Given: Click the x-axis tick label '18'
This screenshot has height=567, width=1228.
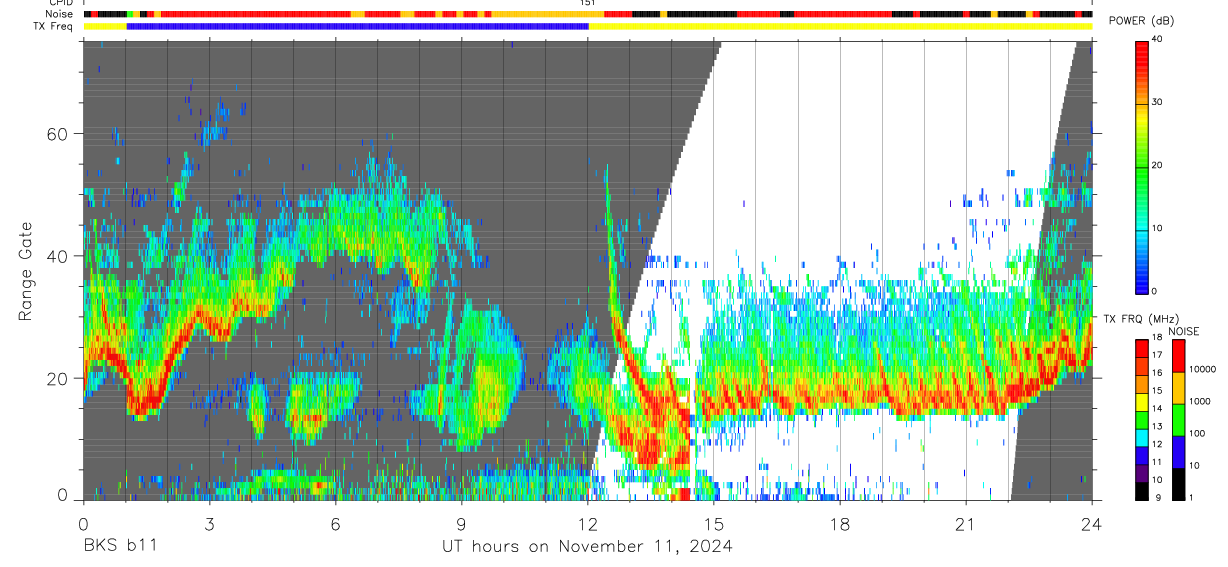Looking at the screenshot, I should [x=840, y=524].
